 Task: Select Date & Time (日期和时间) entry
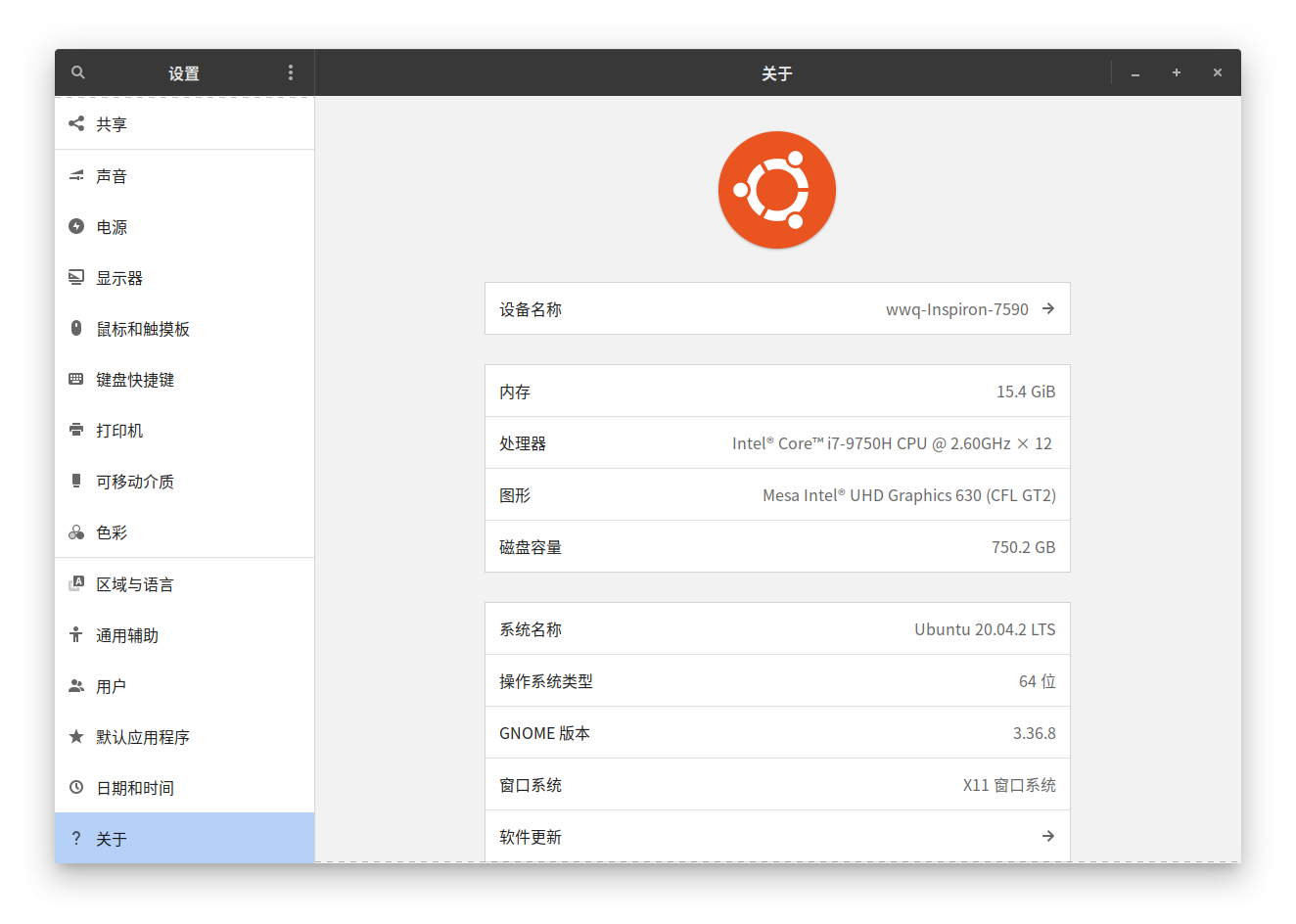click(135, 788)
